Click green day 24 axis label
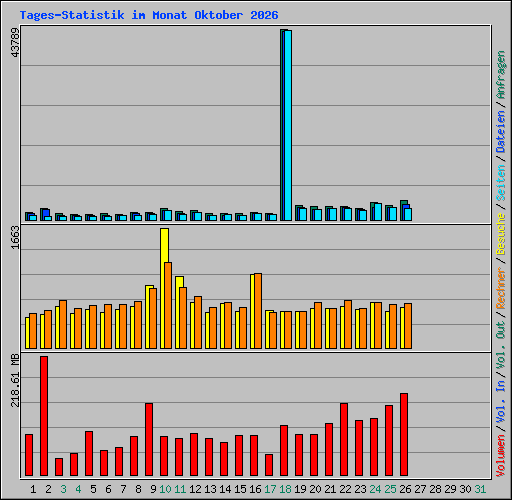Screen dimensions: 512x500 tap(375, 489)
